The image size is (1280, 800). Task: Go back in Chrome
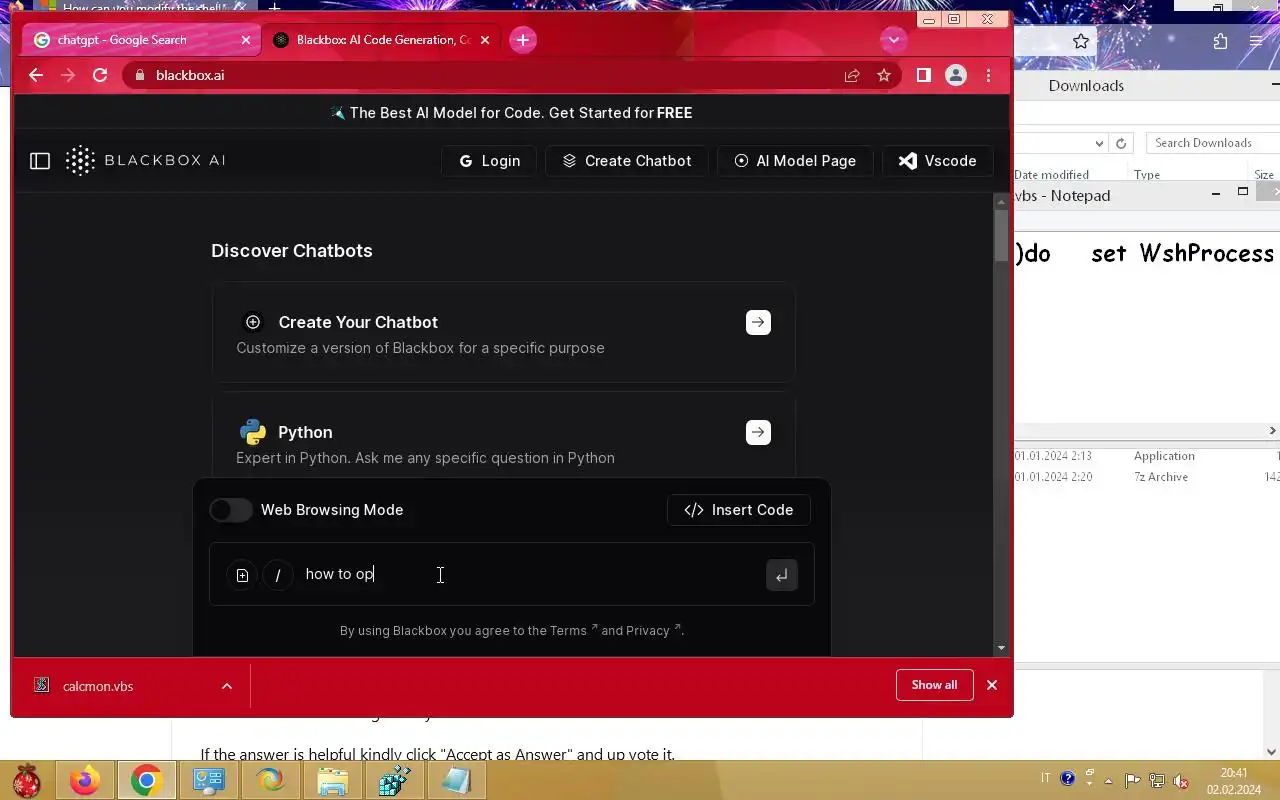[x=36, y=75]
